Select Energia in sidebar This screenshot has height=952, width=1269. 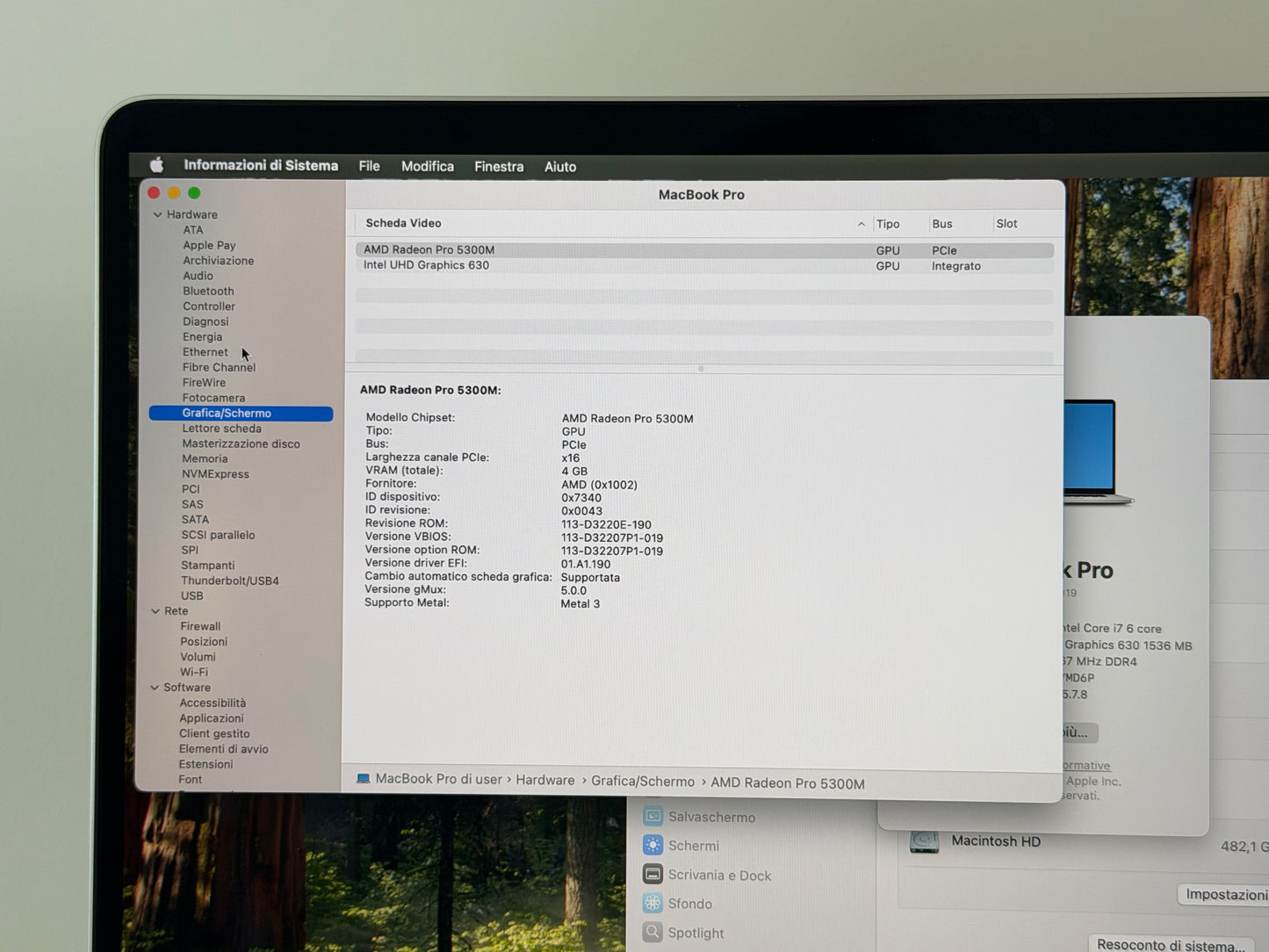point(202,337)
